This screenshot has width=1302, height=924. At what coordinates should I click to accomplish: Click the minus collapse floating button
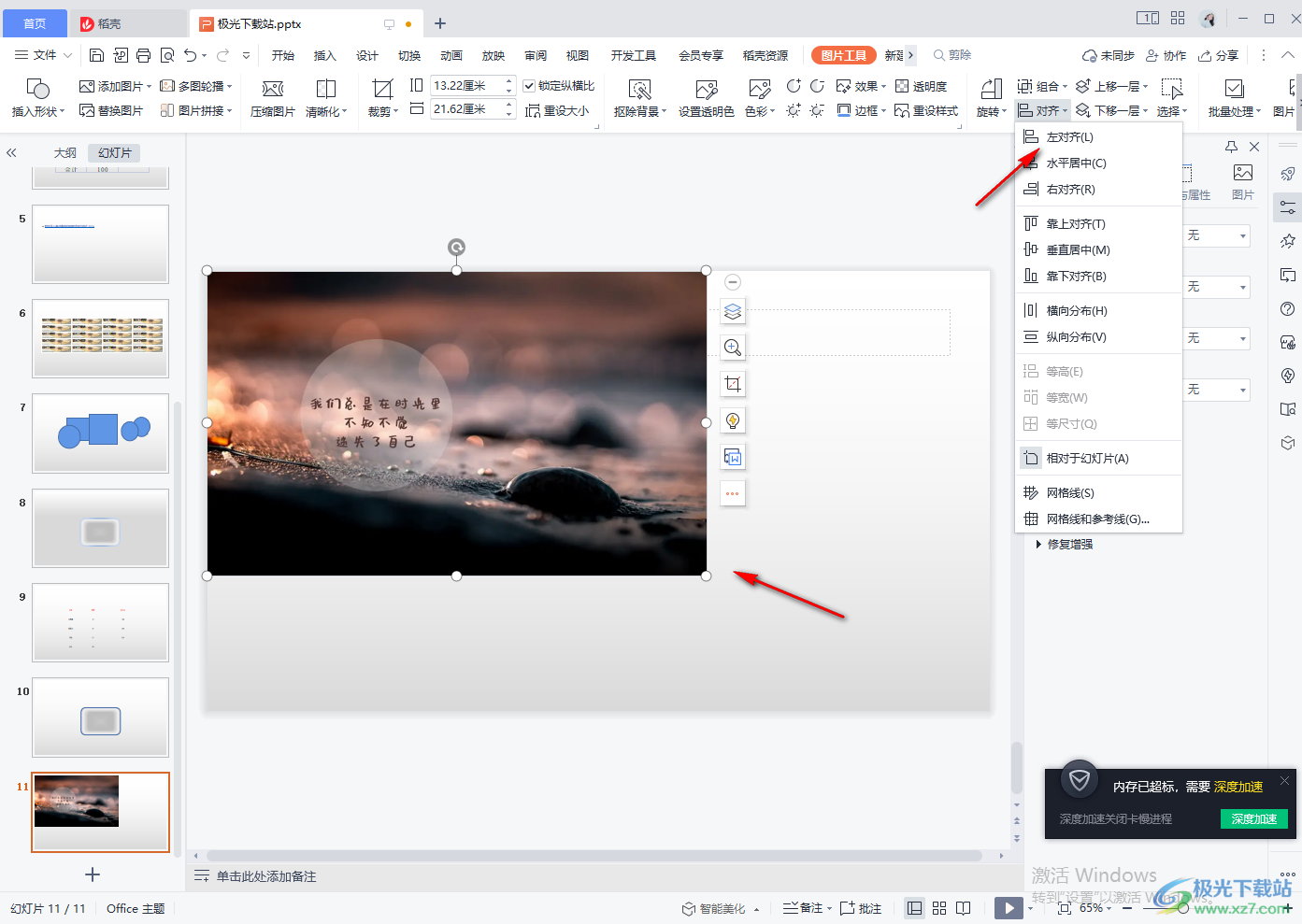(733, 281)
